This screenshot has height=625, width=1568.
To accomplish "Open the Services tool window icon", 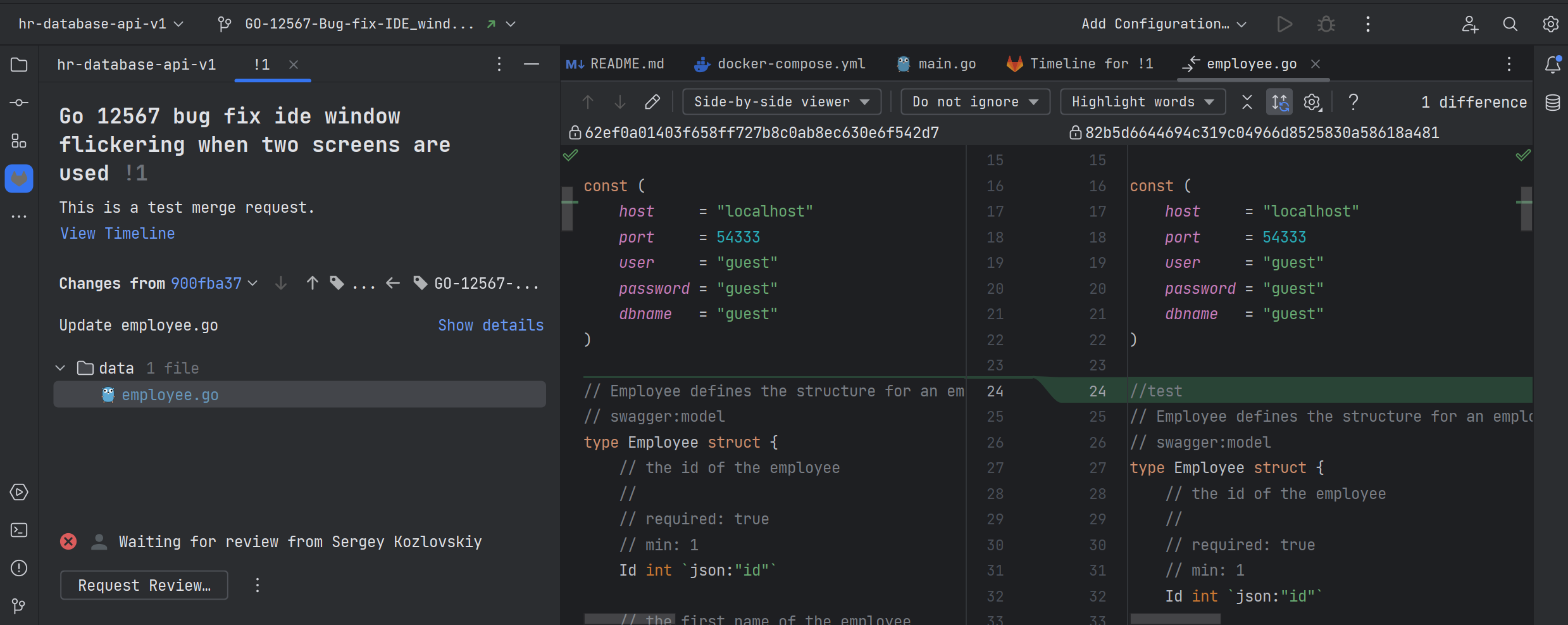I will (x=19, y=492).
